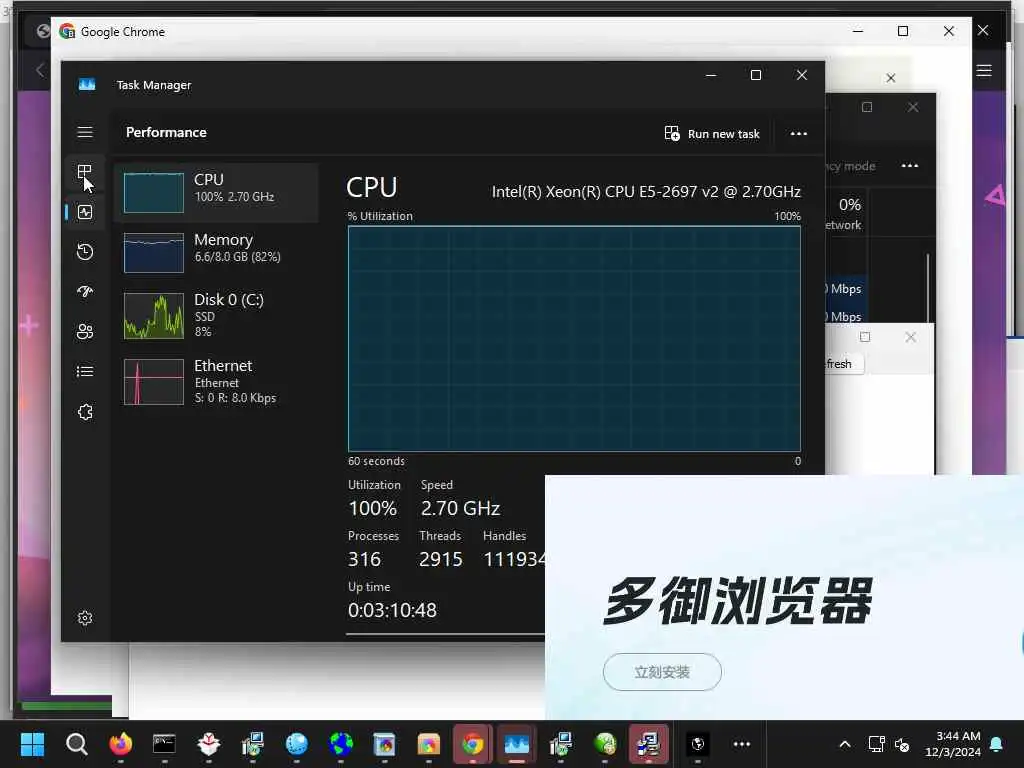
Task: Select the Disk 0 (C:) entry
Action: (x=216, y=315)
